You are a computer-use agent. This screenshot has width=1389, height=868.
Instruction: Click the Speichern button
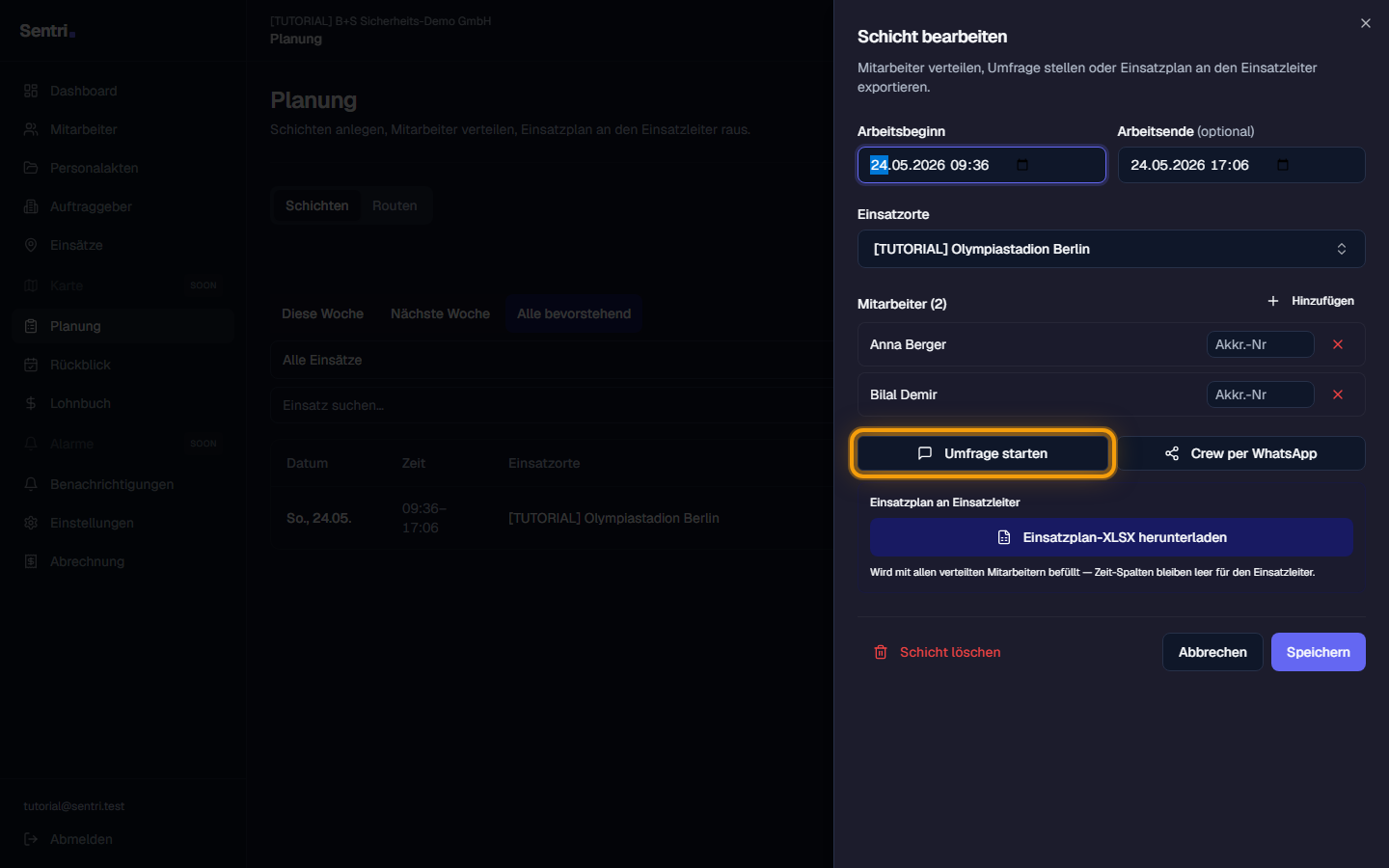tap(1318, 652)
